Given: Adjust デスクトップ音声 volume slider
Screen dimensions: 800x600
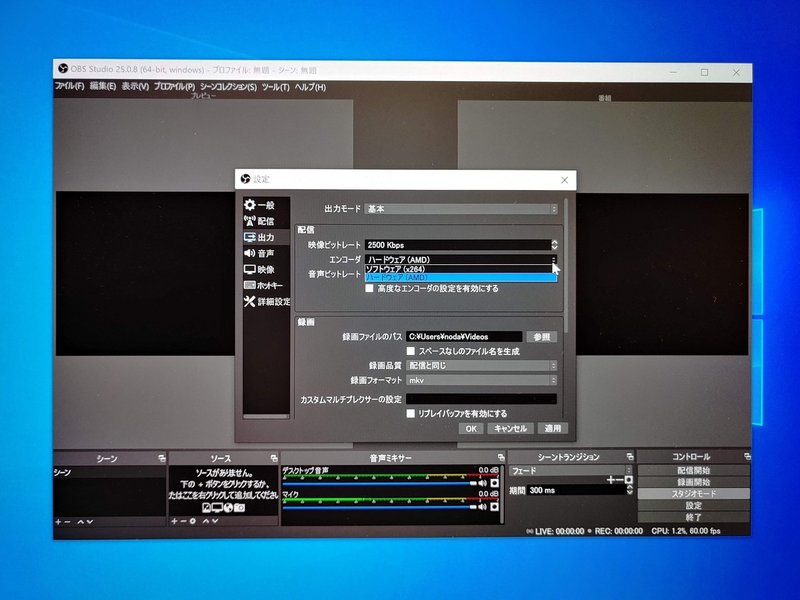Looking at the screenshot, I should coord(379,483).
